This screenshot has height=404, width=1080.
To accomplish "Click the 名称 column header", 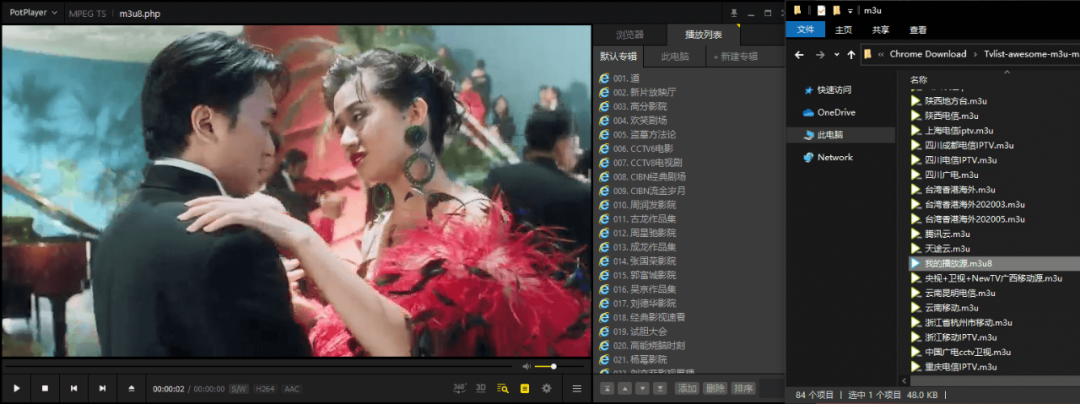I will (x=918, y=79).
